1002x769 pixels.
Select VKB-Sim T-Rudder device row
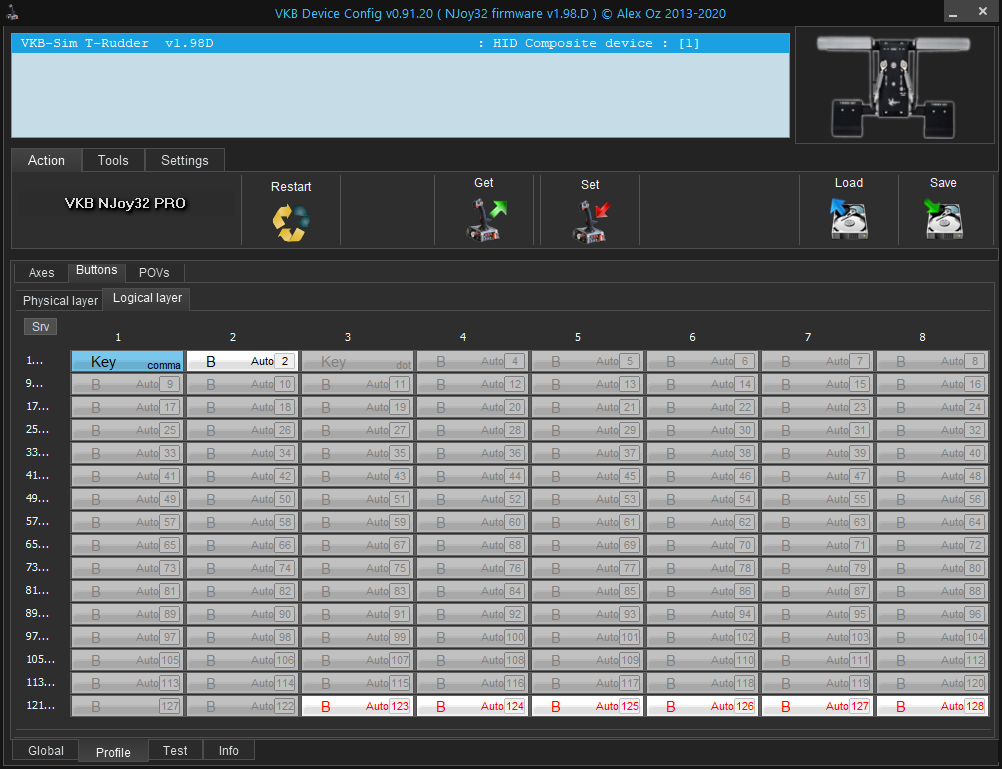click(400, 43)
